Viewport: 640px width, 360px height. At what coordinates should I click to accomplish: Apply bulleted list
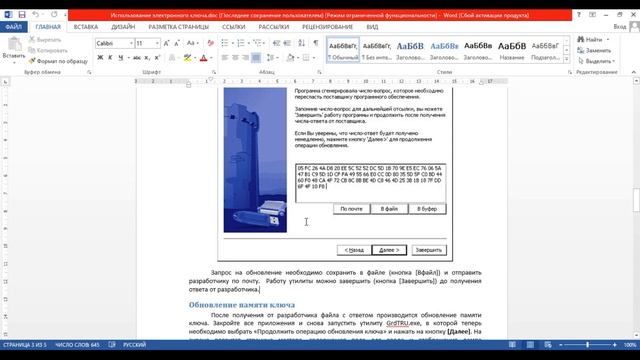point(225,43)
